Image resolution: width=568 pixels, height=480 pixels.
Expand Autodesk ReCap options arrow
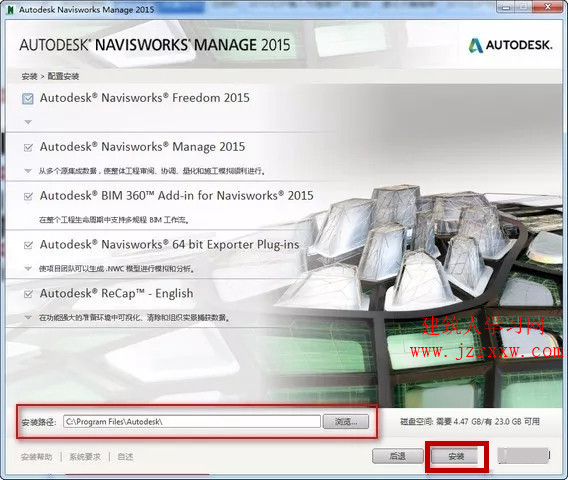[28, 317]
